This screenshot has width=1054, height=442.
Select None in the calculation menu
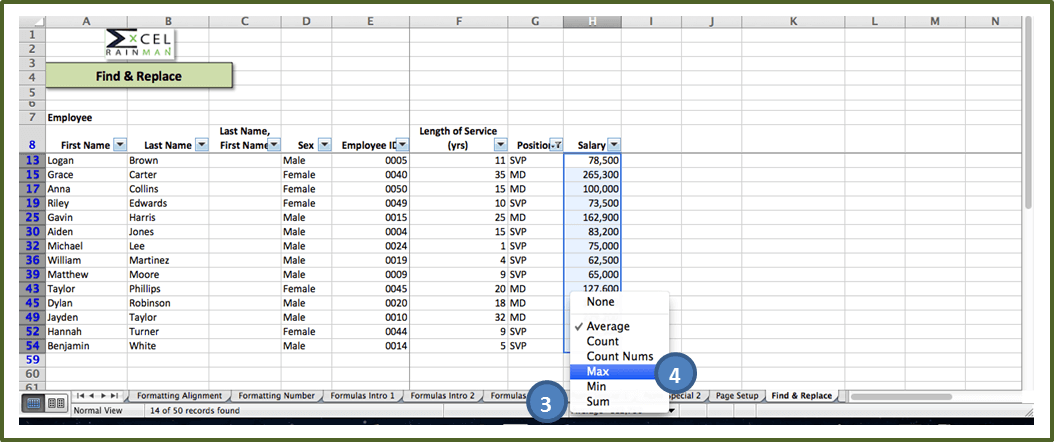[x=601, y=301]
